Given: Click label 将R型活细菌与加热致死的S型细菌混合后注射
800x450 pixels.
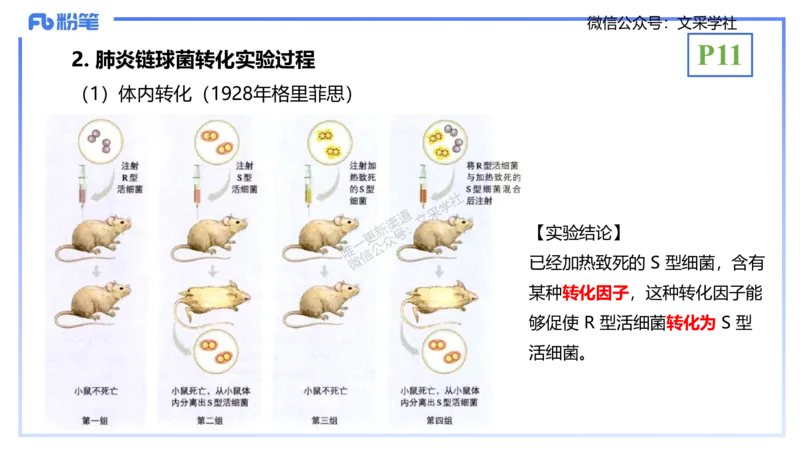Looking at the screenshot, I should (493, 183).
